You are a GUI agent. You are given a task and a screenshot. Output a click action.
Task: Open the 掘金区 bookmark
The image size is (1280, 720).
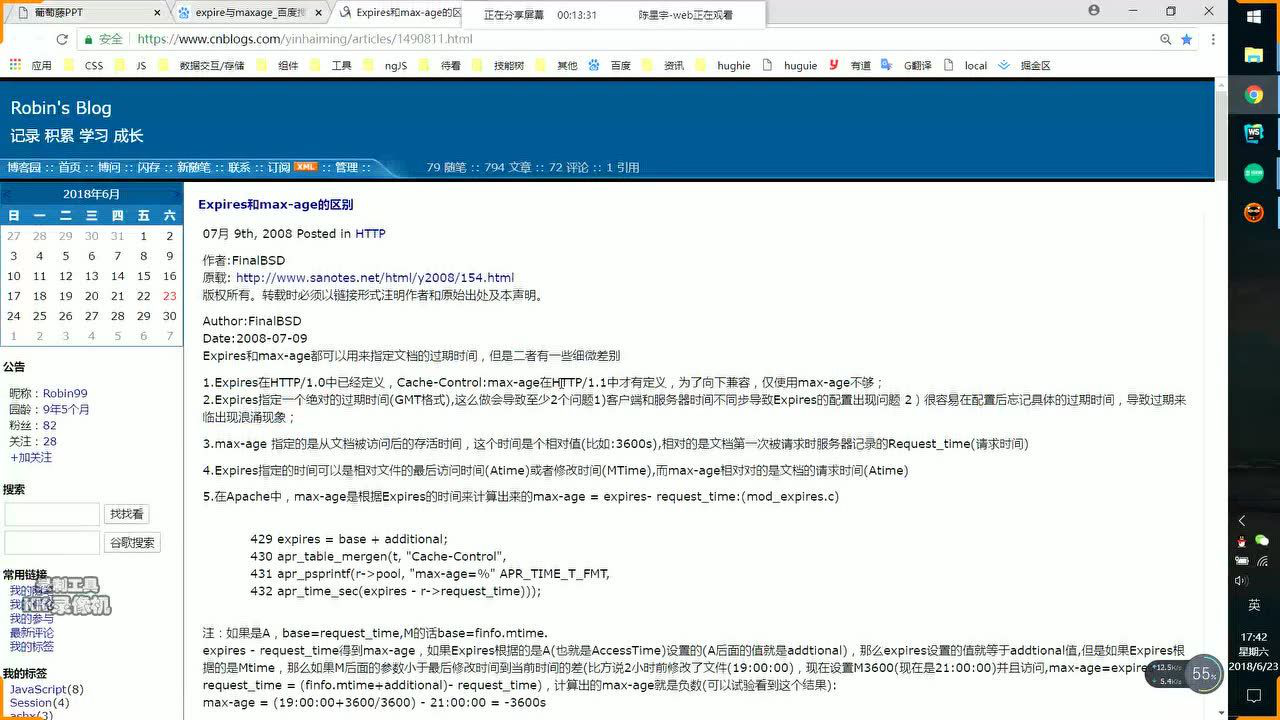(x=1025, y=65)
